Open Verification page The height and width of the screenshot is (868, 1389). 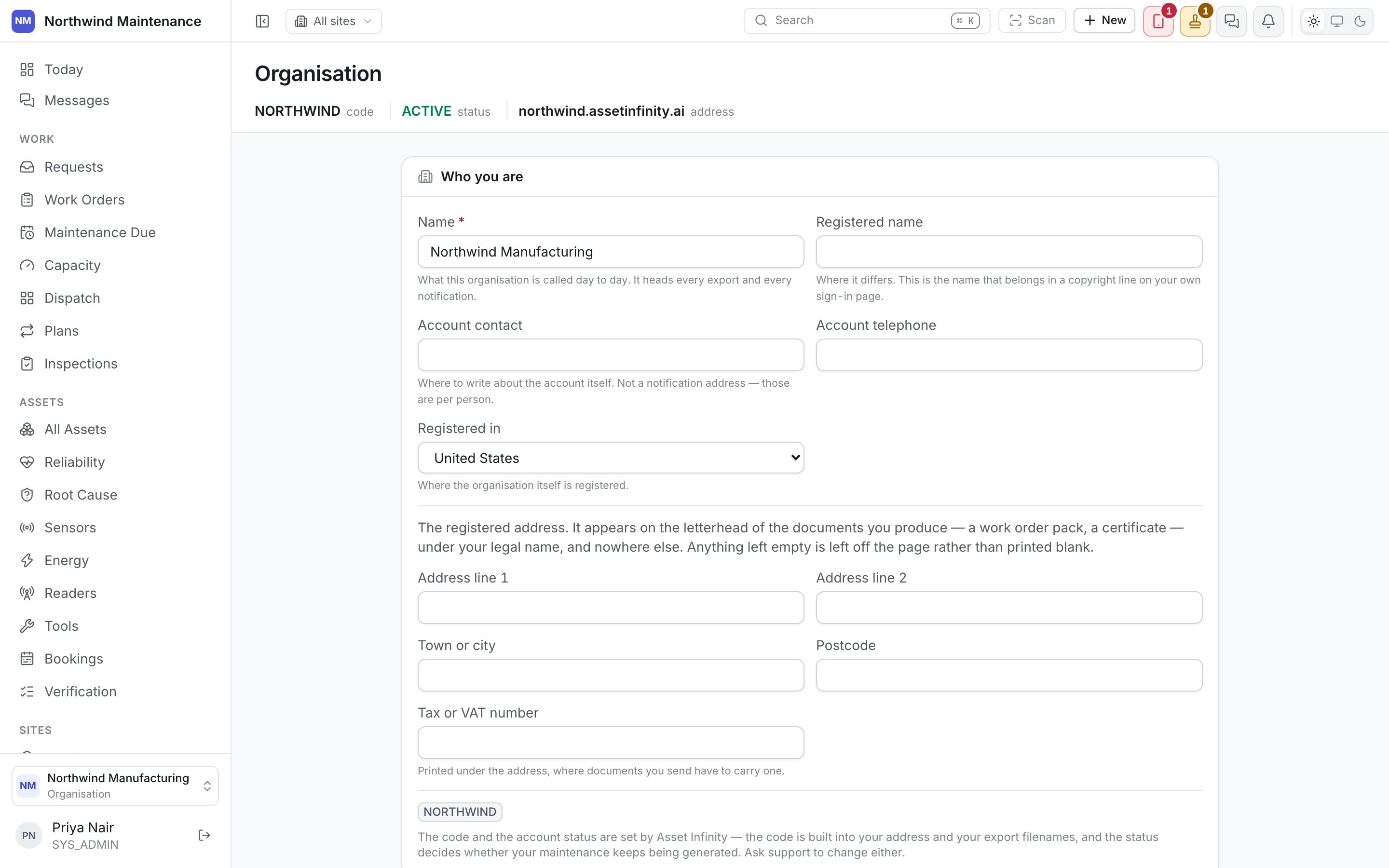coord(115,691)
